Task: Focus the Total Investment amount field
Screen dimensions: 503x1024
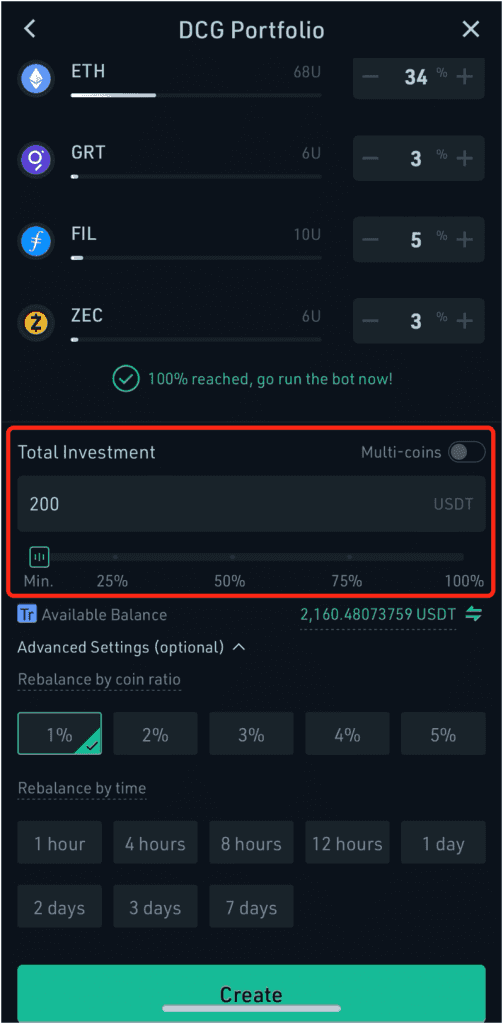Action: click(x=252, y=504)
